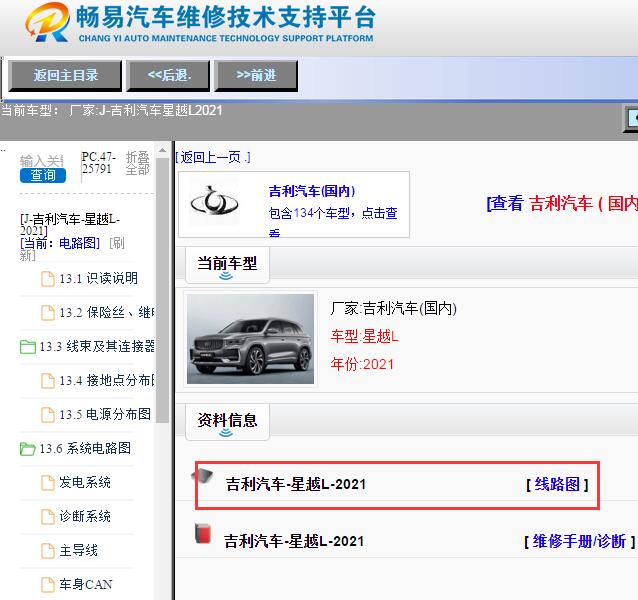Image resolution: width=638 pixels, height=600 pixels.
Task: Click the PC.47-25791 text in sidebar
Action: click(99, 163)
